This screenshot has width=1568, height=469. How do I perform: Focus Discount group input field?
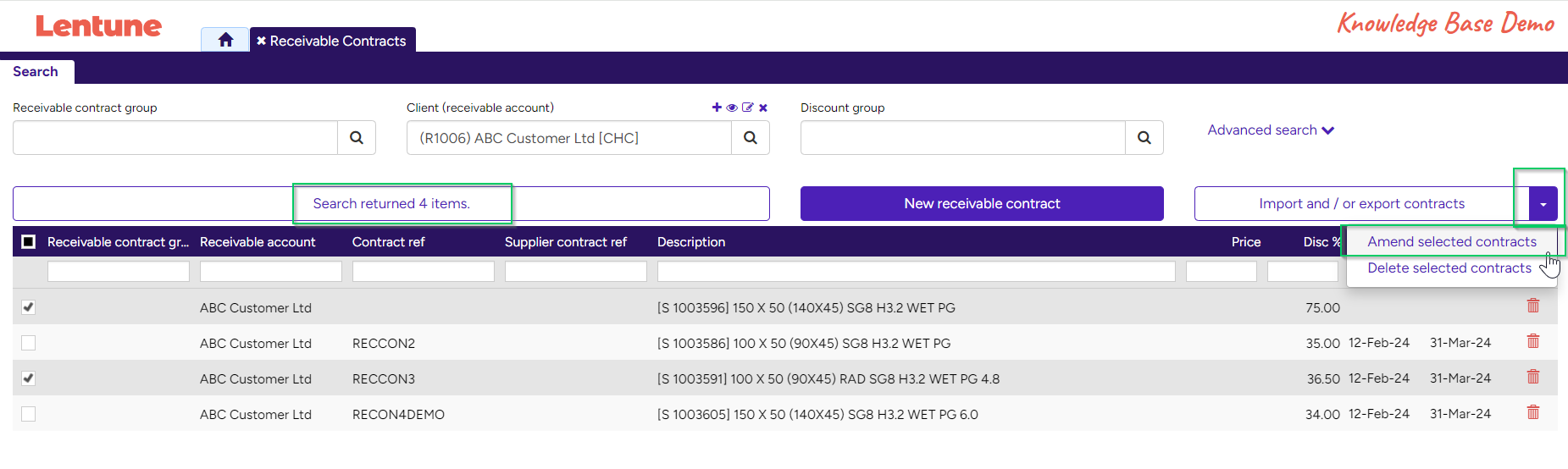(963, 137)
